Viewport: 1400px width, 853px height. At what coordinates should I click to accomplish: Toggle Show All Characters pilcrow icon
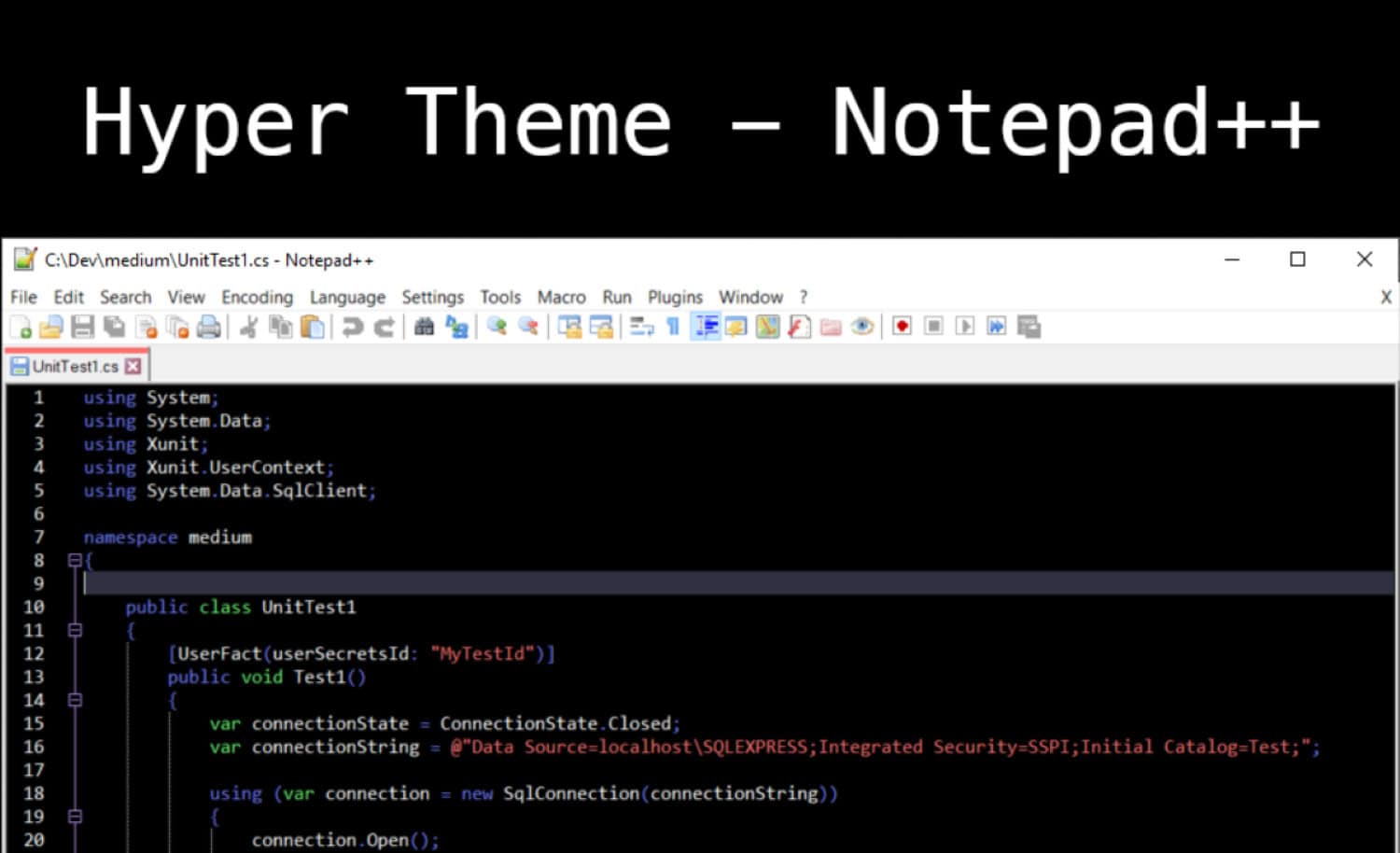pos(673,327)
